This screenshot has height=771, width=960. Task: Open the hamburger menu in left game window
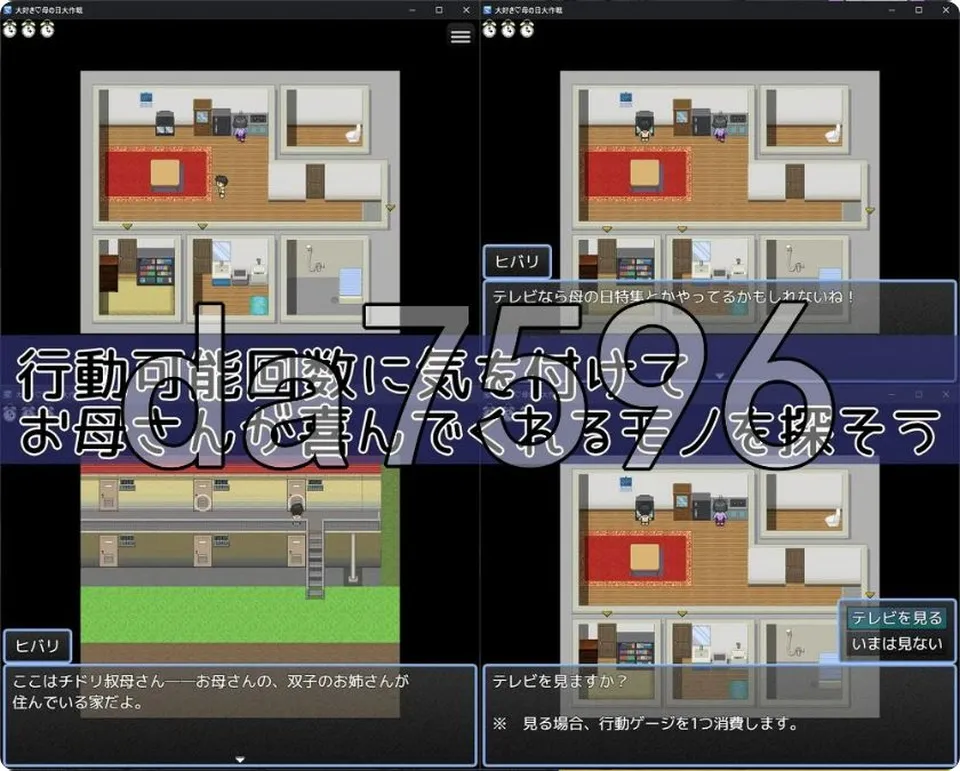click(x=460, y=36)
